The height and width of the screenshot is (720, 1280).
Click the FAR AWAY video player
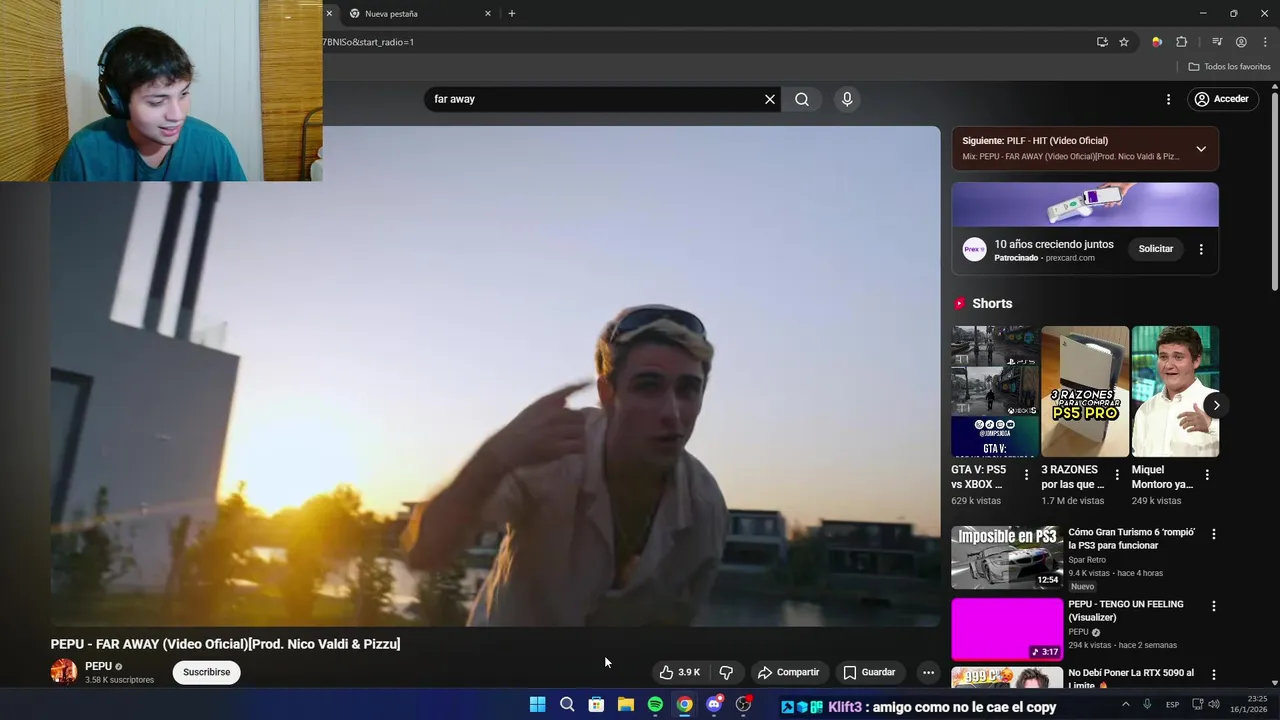[495, 376]
